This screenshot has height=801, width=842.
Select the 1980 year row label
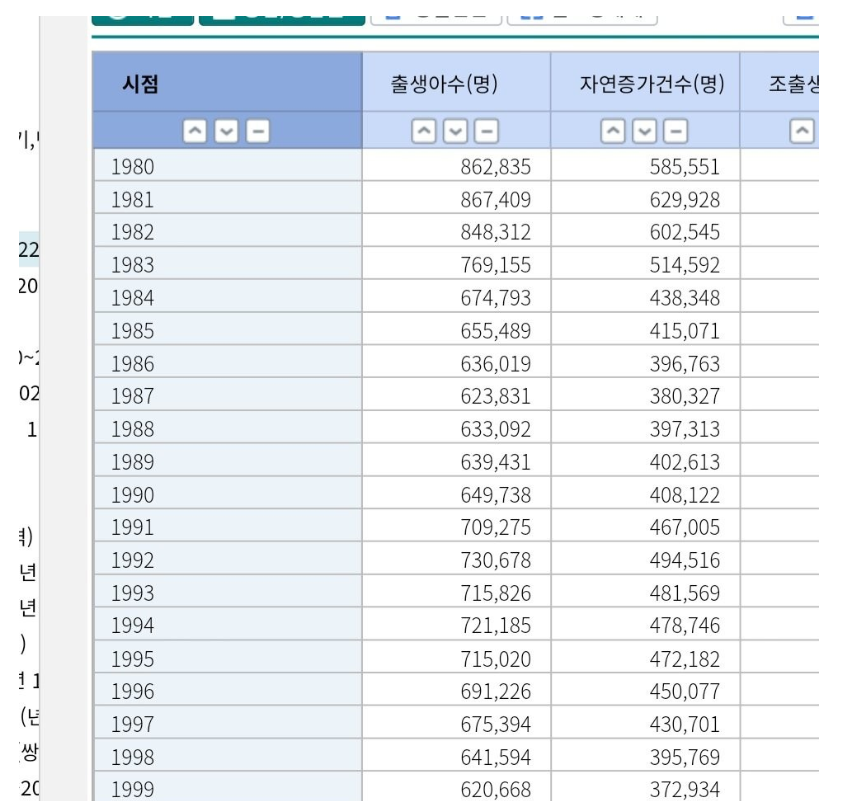click(x=133, y=167)
